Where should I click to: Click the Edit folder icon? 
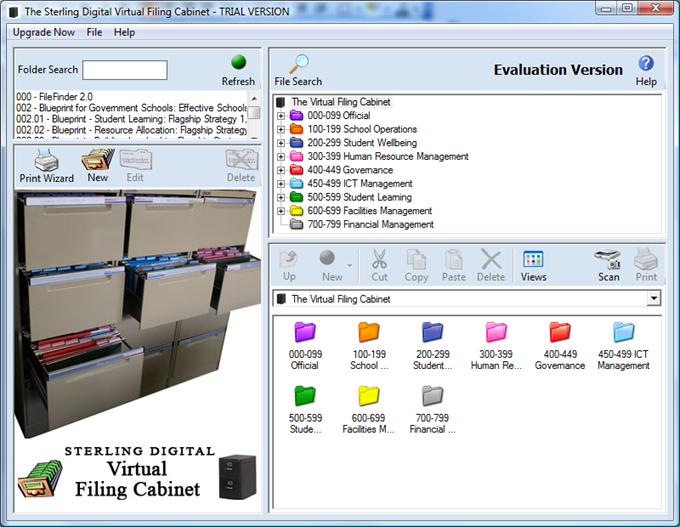[135, 160]
